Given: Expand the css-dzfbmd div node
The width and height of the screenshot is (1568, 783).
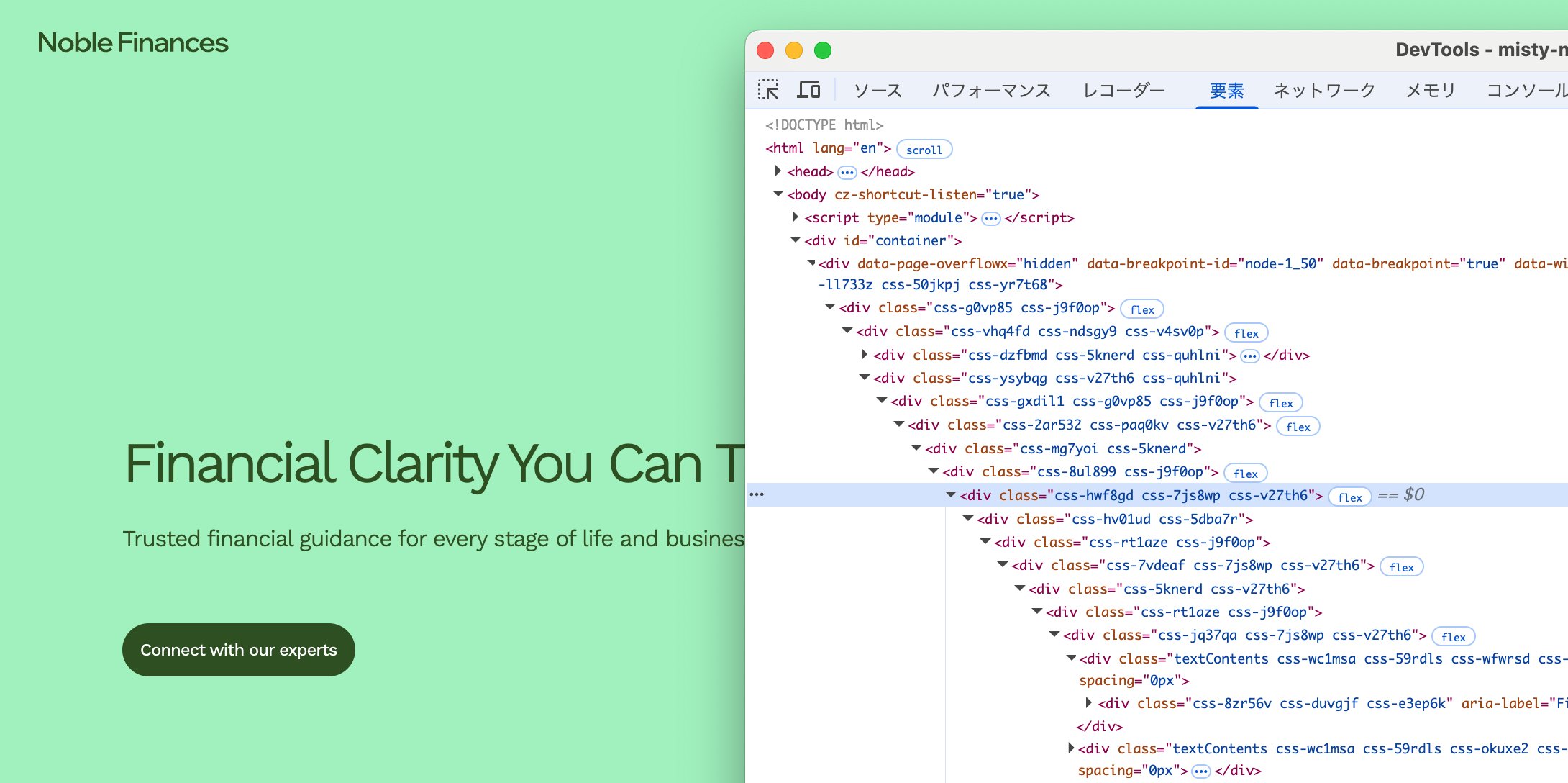Looking at the screenshot, I should coord(864,355).
